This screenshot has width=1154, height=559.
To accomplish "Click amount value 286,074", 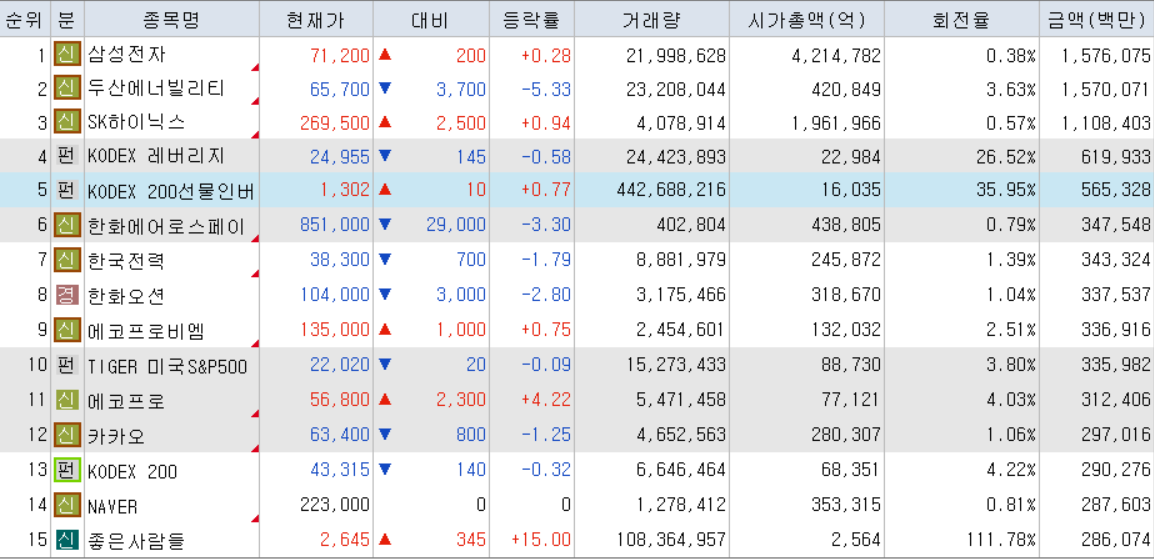I will (x=1116, y=541).
